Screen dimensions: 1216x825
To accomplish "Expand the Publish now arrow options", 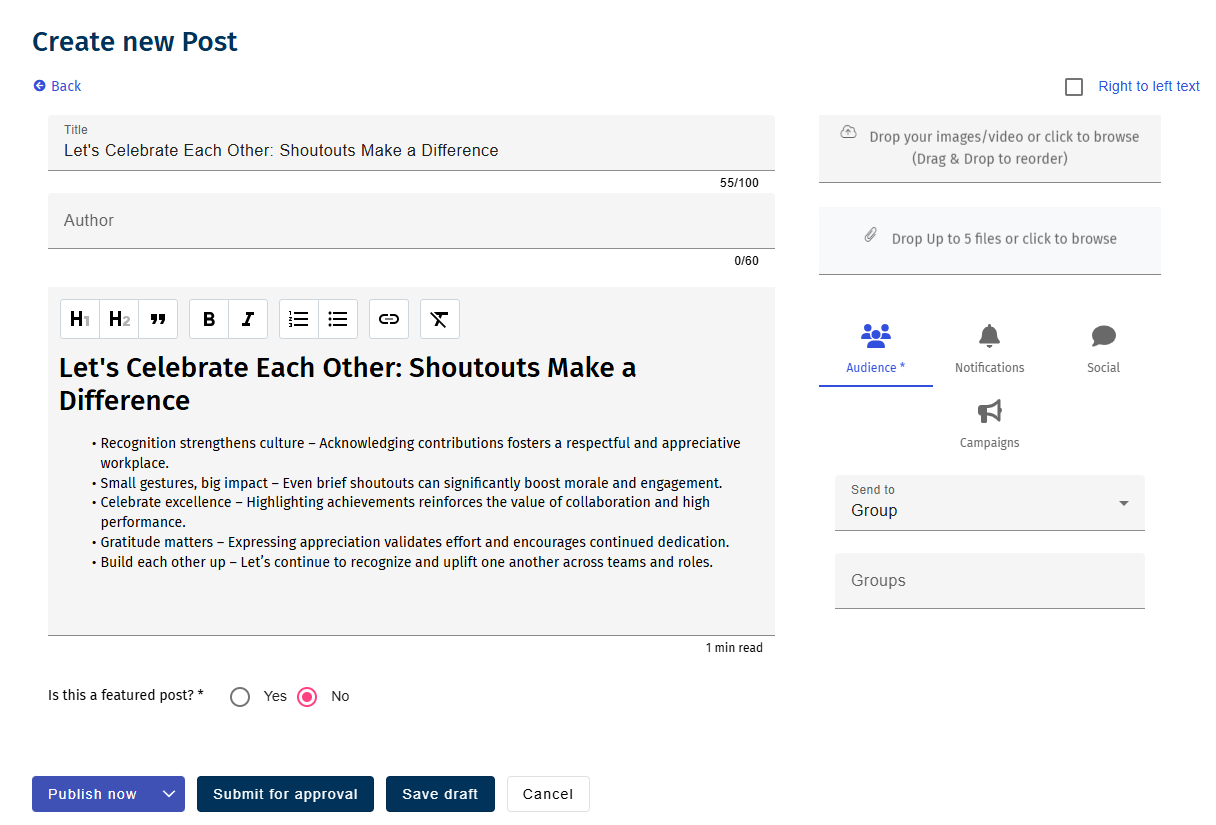I will pyautogui.click(x=169, y=794).
